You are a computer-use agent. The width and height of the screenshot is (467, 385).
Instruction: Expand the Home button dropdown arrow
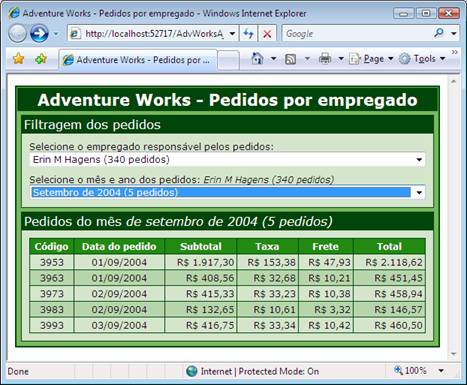point(273,59)
